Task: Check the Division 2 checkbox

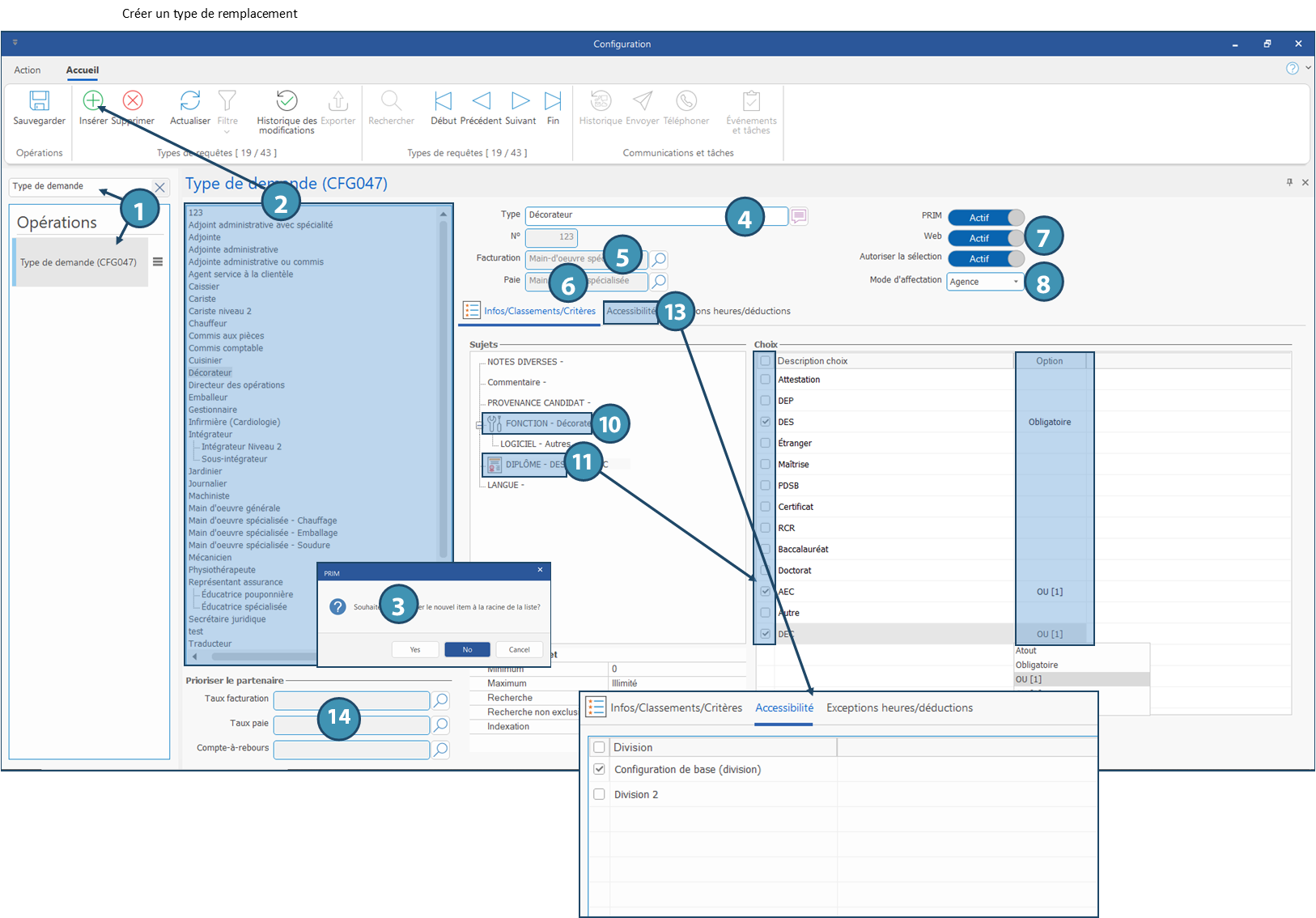Action: click(x=599, y=794)
